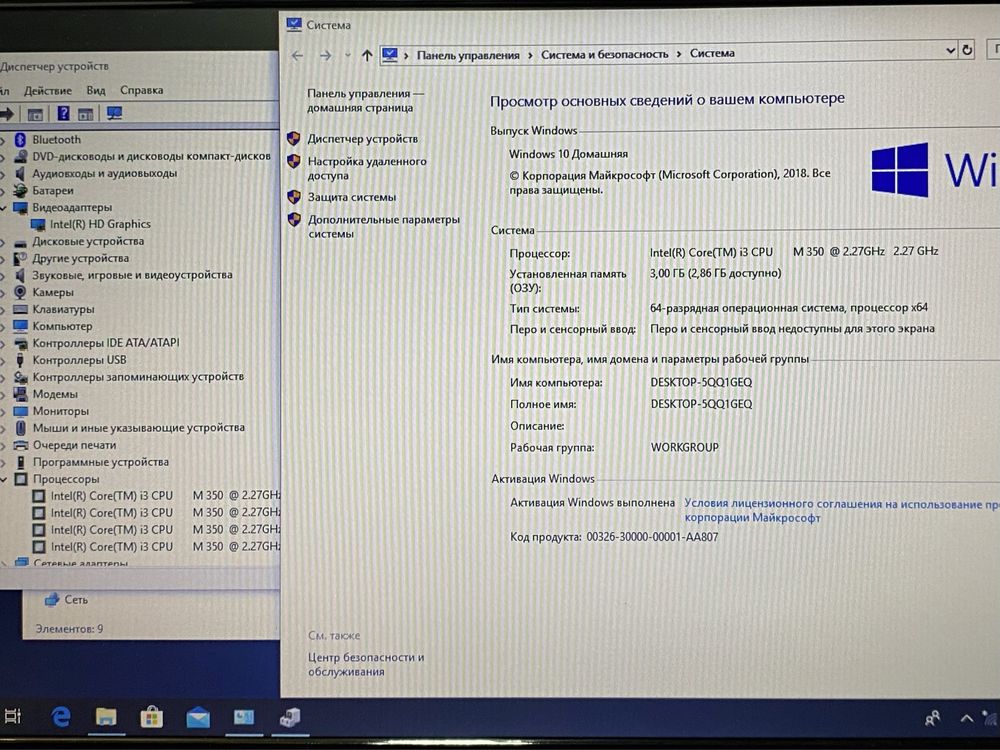1000x750 pixels.
Task: Click properties pane icon in Device Manager toolbar
Action: [35, 114]
